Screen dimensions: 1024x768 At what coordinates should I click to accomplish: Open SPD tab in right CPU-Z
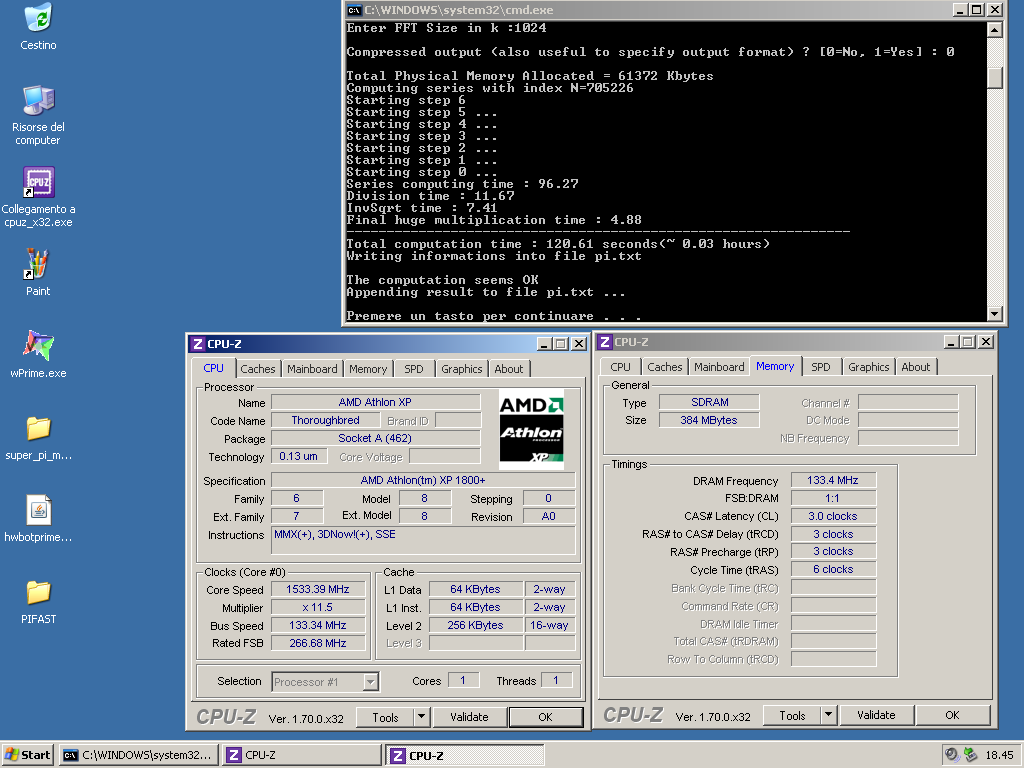[821, 367]
